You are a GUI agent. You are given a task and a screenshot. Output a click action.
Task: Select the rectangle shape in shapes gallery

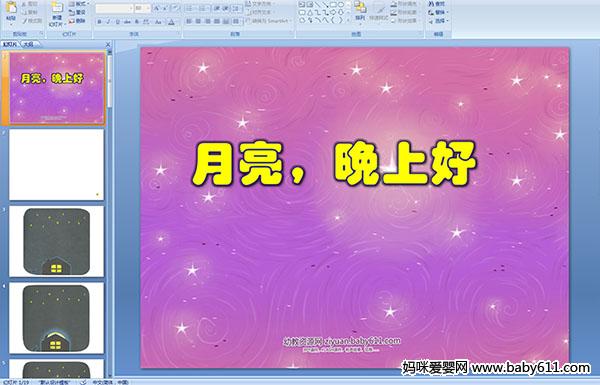[x=333, y=4]
